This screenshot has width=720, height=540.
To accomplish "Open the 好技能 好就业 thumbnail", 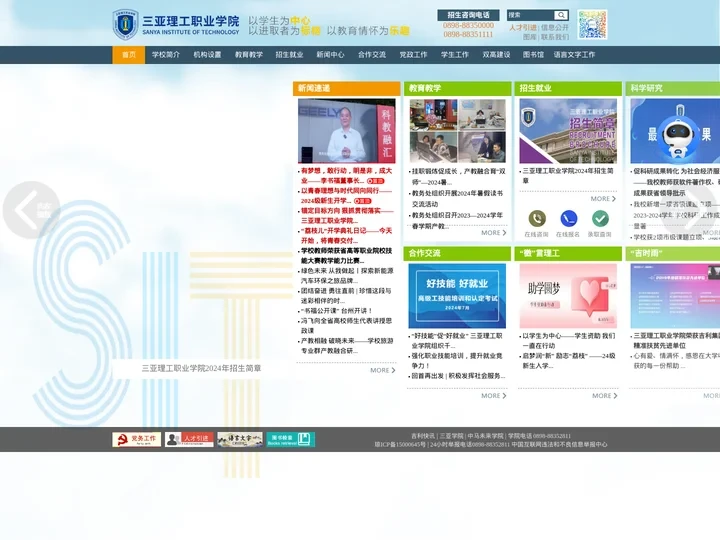I will pyautogui.click(x=457, y=296).
